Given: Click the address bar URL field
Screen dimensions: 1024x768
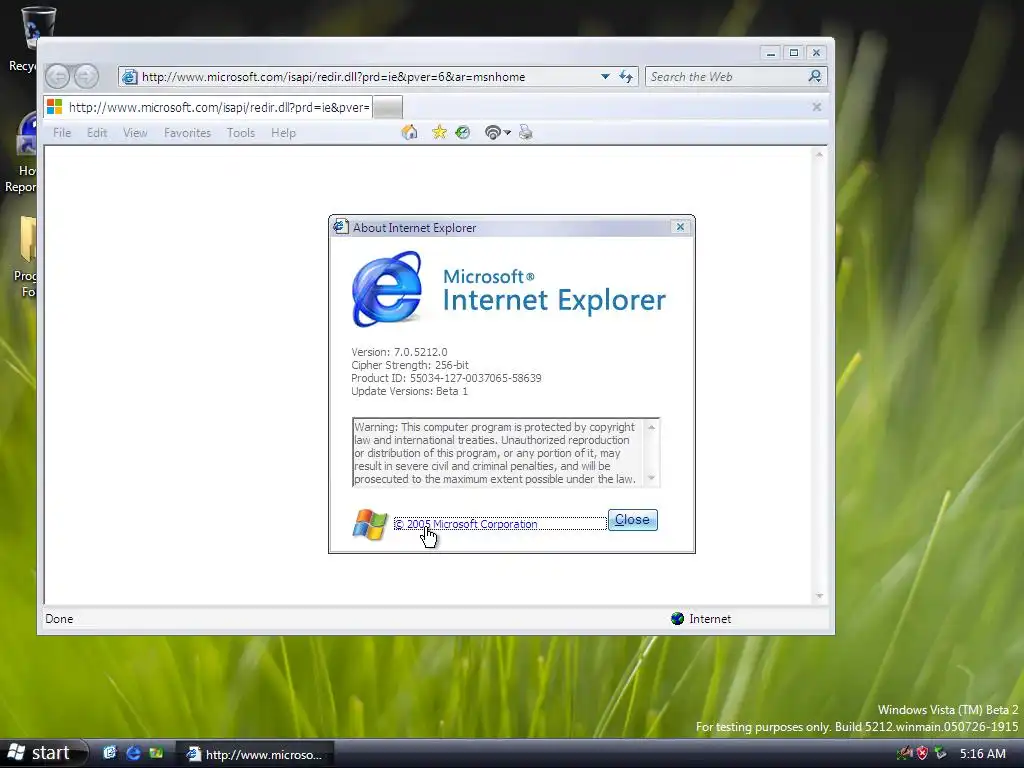Looking at the screenshot, I should pos(367,76).
